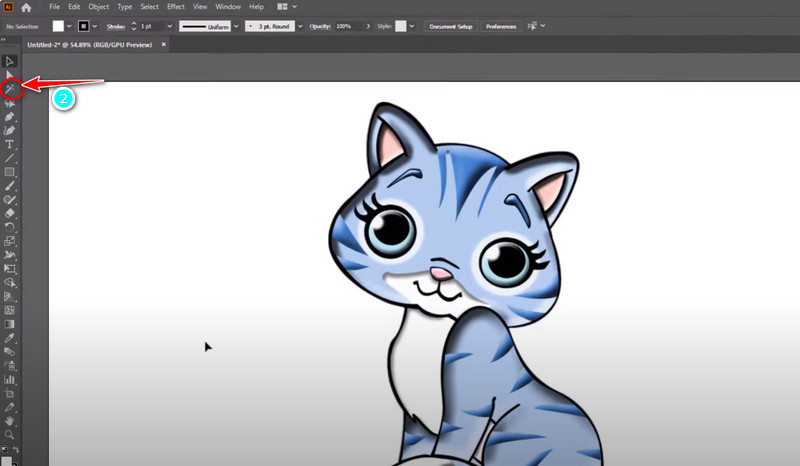Image resolution: width=800 pixels, height=466 pixels.
Task: Select the Shaper tool
Action: (9, 200)
